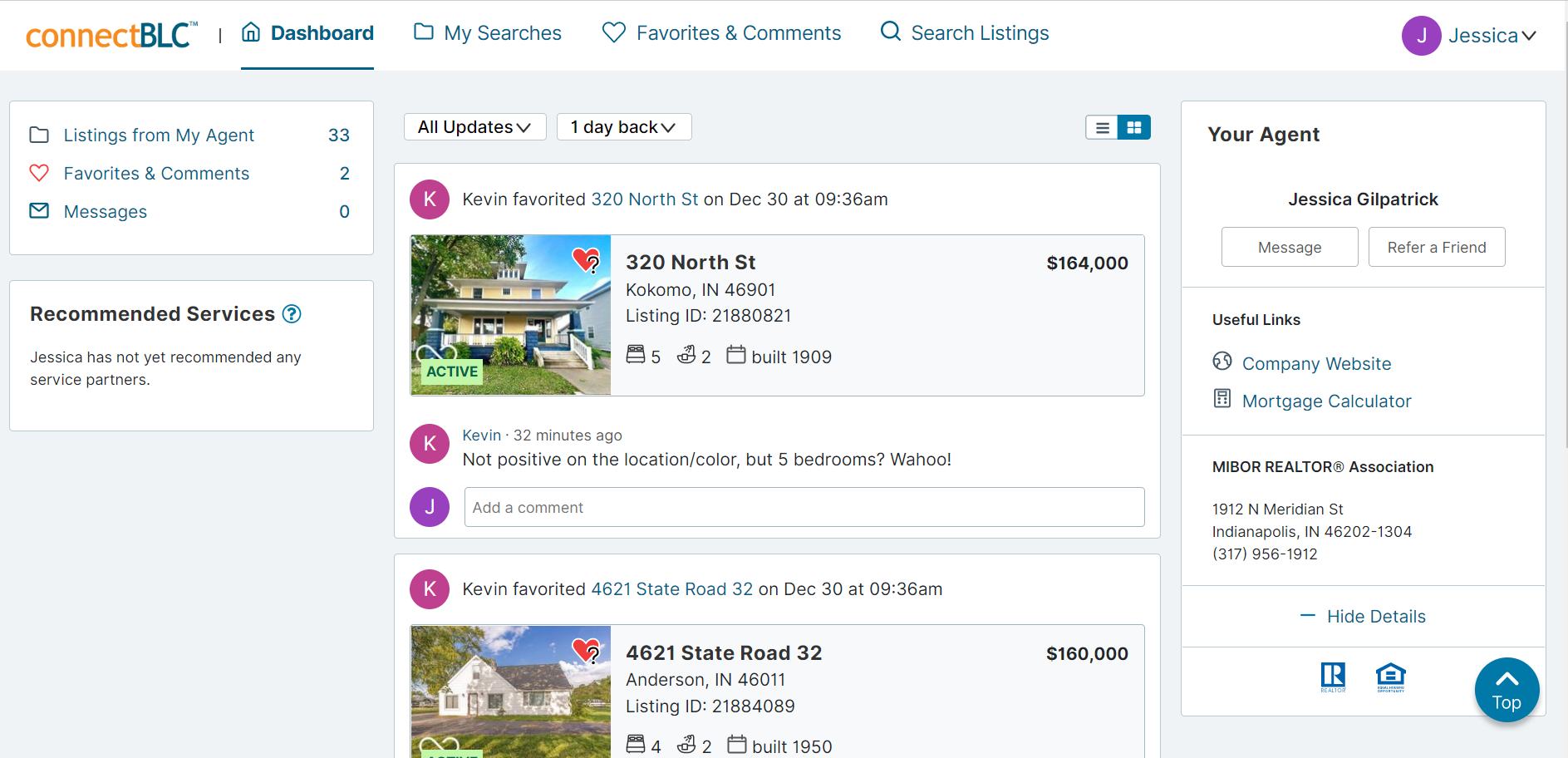The width and height of the screenshot is (1568, 758).
Task: Click the Listing ID: 21884089 text
Action: tap(710, 706)
